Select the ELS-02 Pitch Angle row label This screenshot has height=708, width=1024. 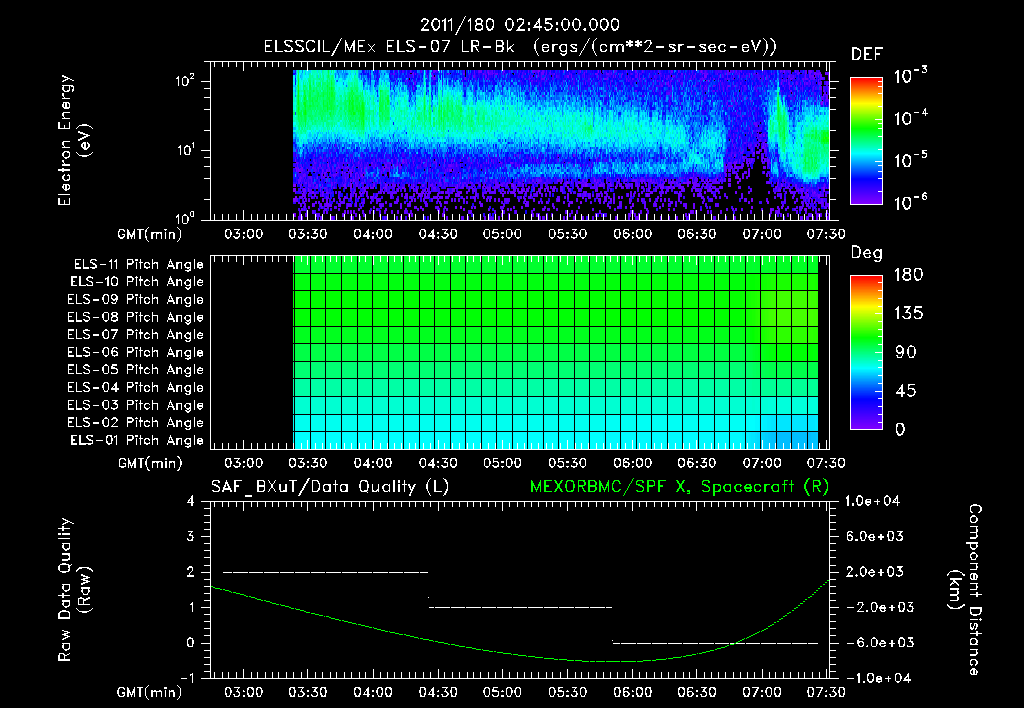pos(135,423)
